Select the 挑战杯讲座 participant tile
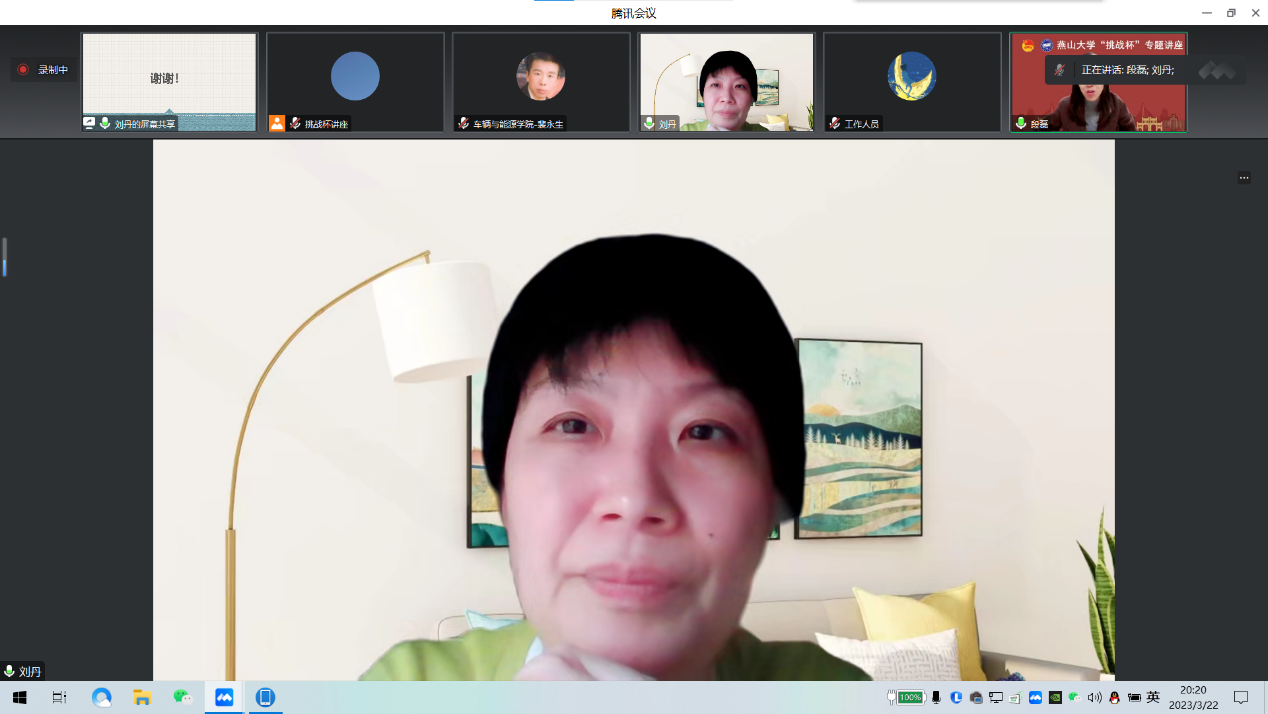 point(355,81)
